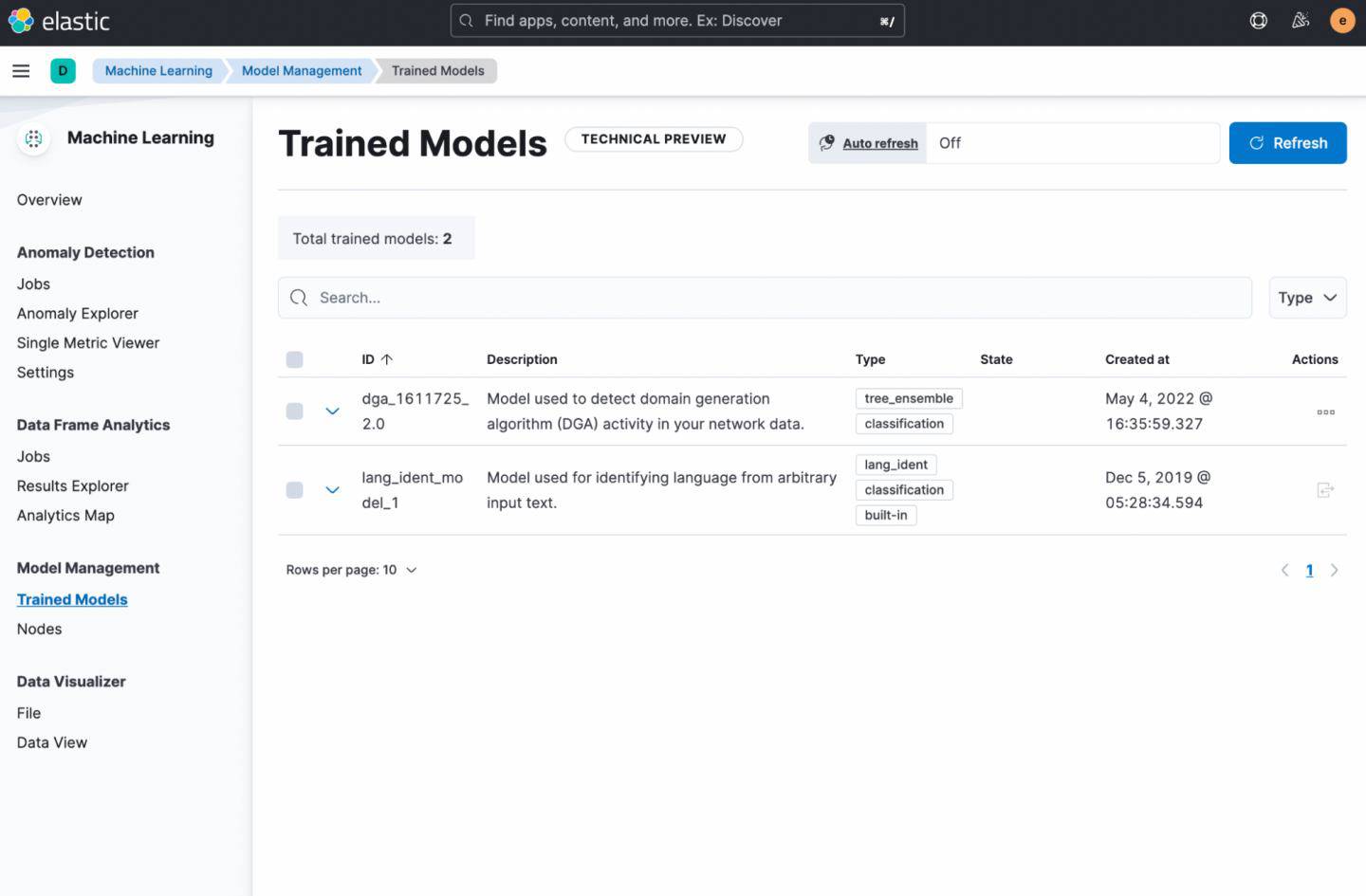Expand details for dga_1611725_2.0 row
This screenshot has height=896, width=1366.
[x=332, y=411]
